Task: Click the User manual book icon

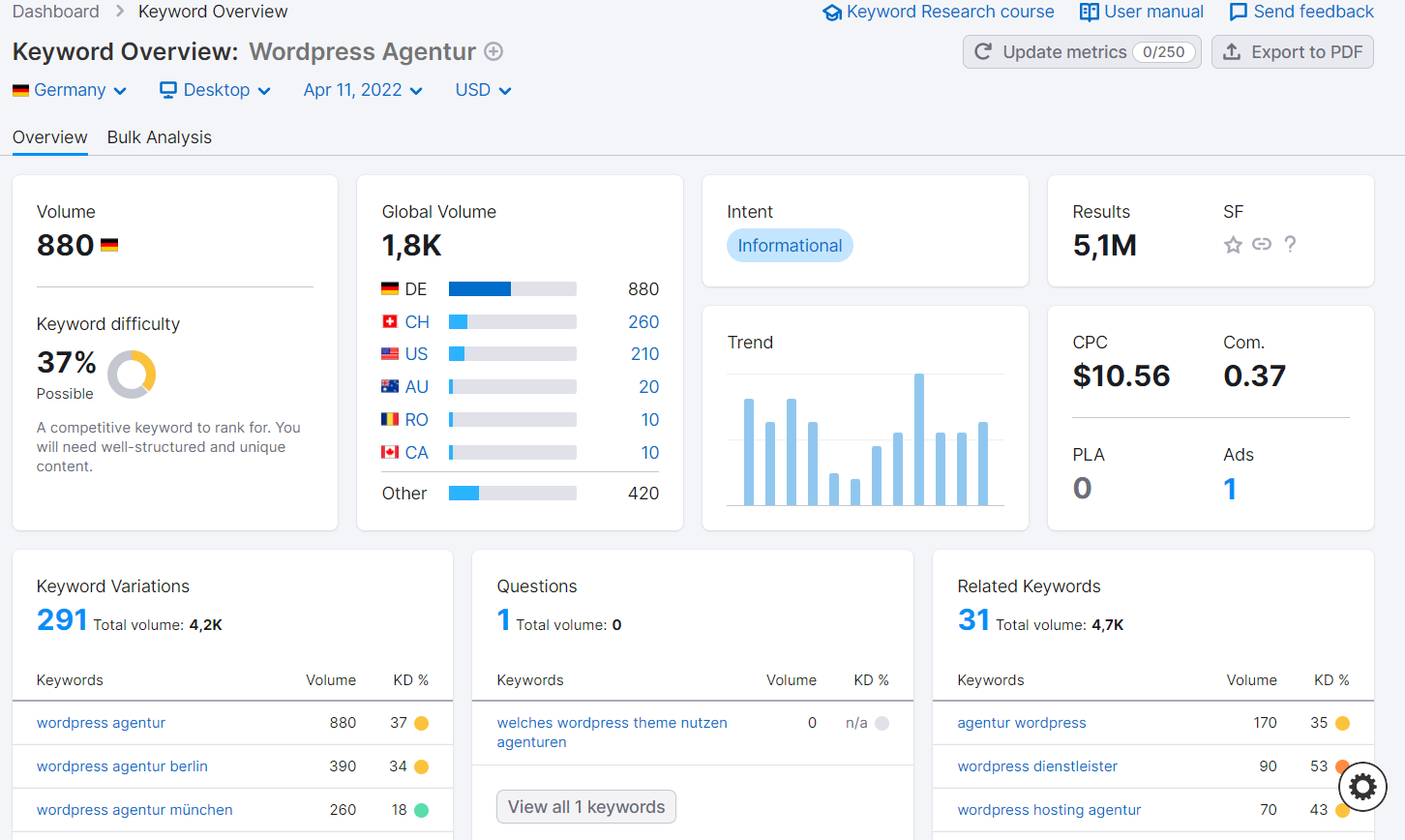Action: tap(1090, 13)
